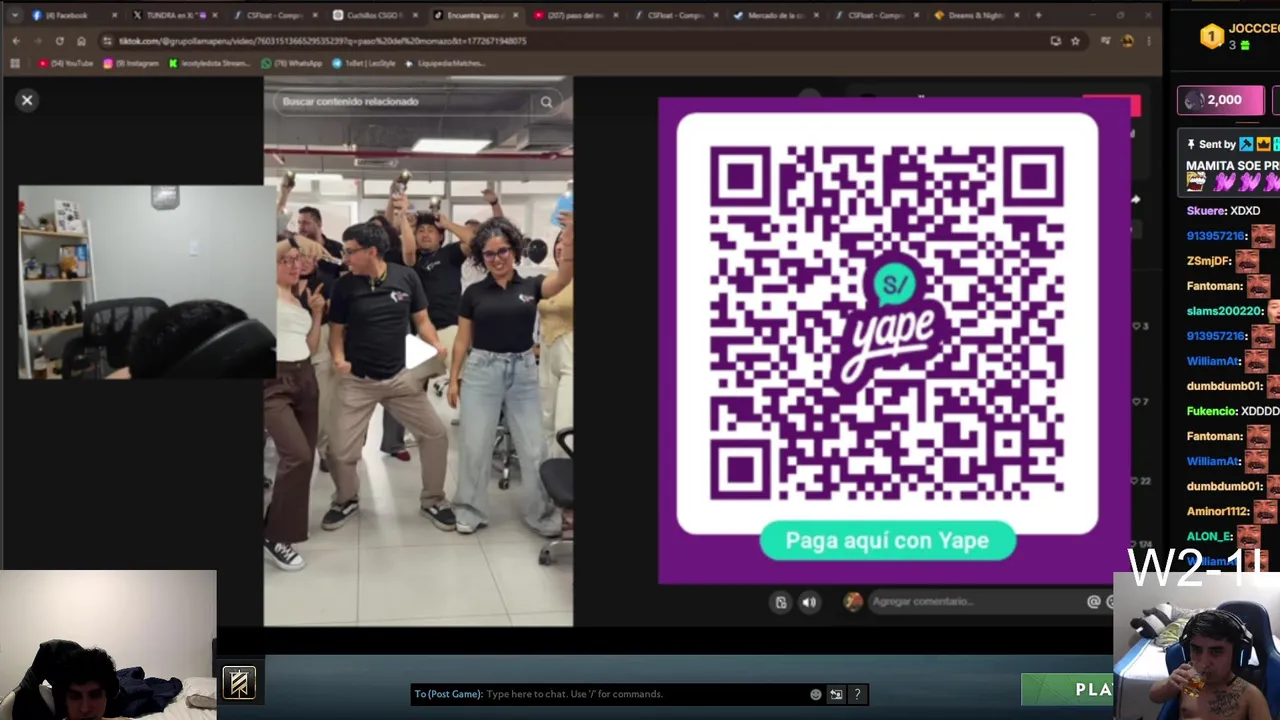Open the Kick leostyledota Stream bookmark

point(209,63)
